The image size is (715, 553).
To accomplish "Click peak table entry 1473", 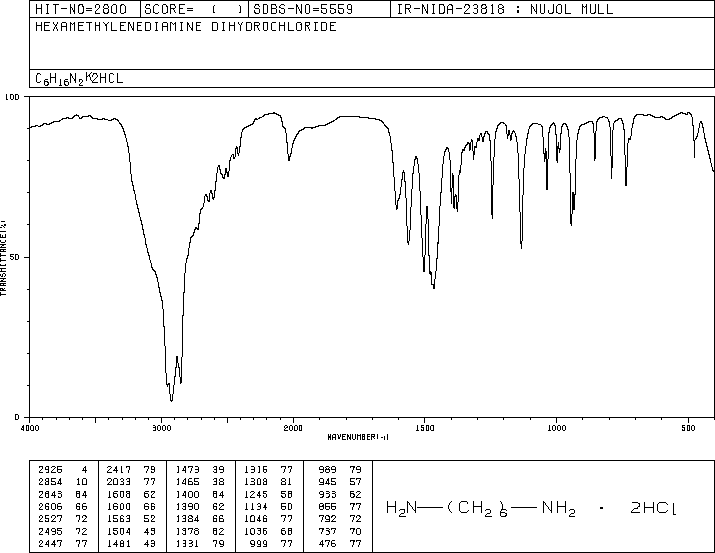I will pos(187,470).
